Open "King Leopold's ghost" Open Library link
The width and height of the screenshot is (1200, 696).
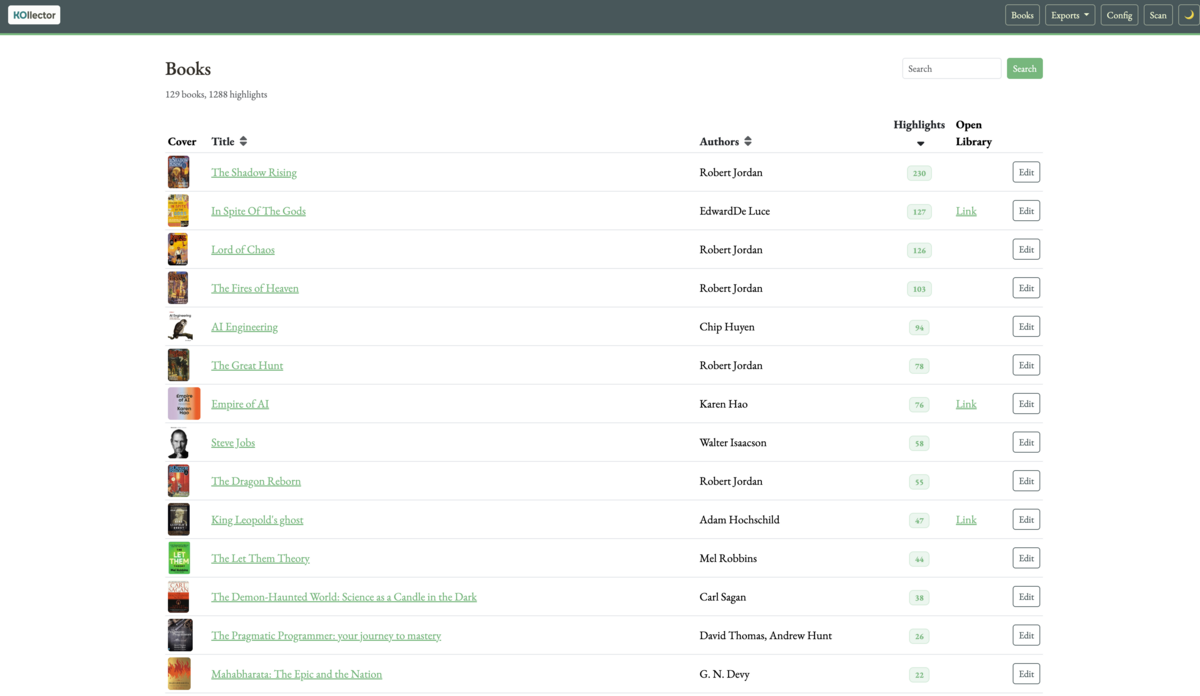point(965,519)
